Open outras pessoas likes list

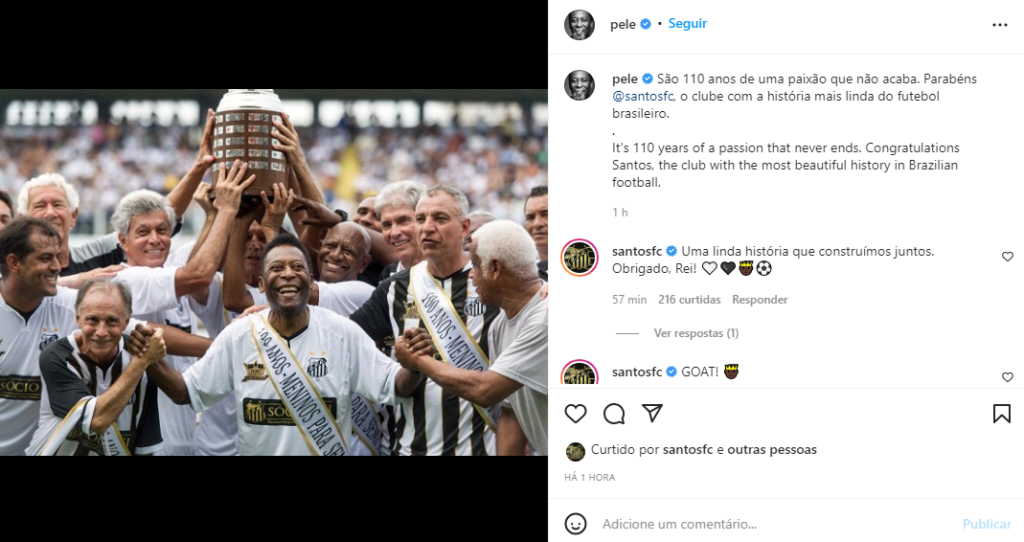pyautogui.click(x=772, y=450)
